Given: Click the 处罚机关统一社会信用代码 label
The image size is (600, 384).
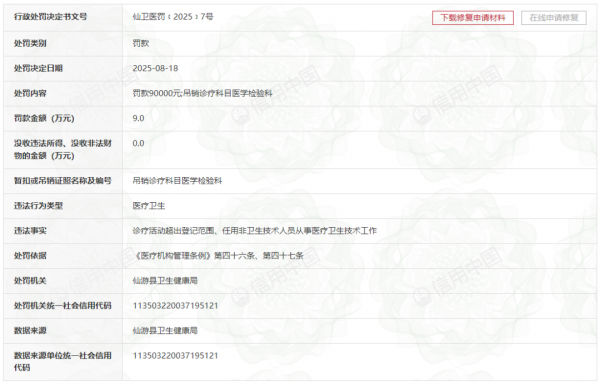Looking at the screenshot, I should (63, 306).
